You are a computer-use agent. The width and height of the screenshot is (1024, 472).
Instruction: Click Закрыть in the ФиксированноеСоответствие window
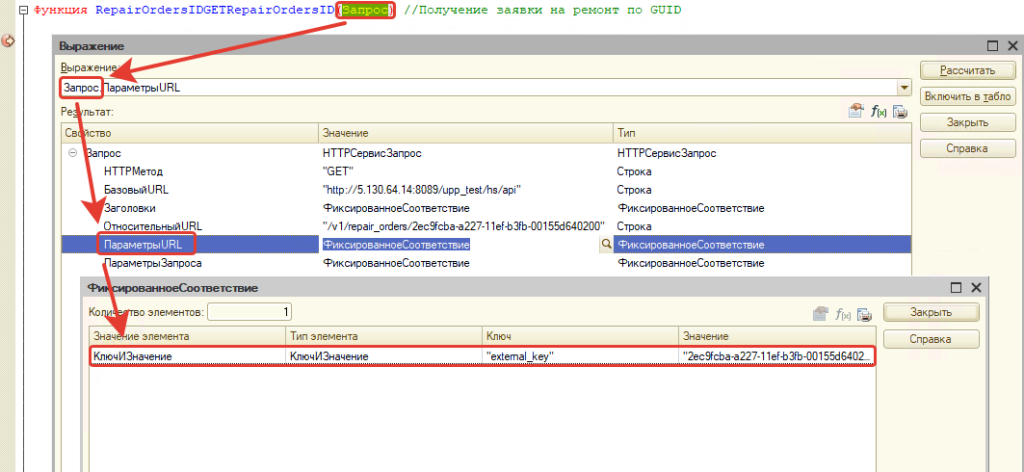tap(930, 312)
